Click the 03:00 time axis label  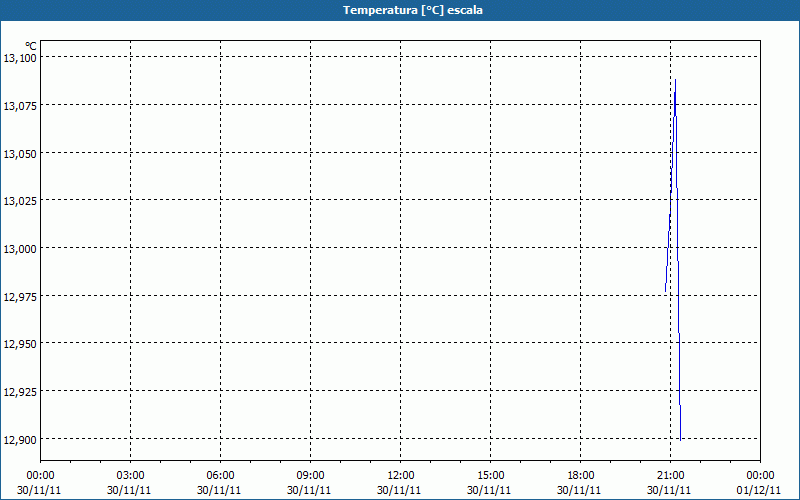tap(130, 476)
